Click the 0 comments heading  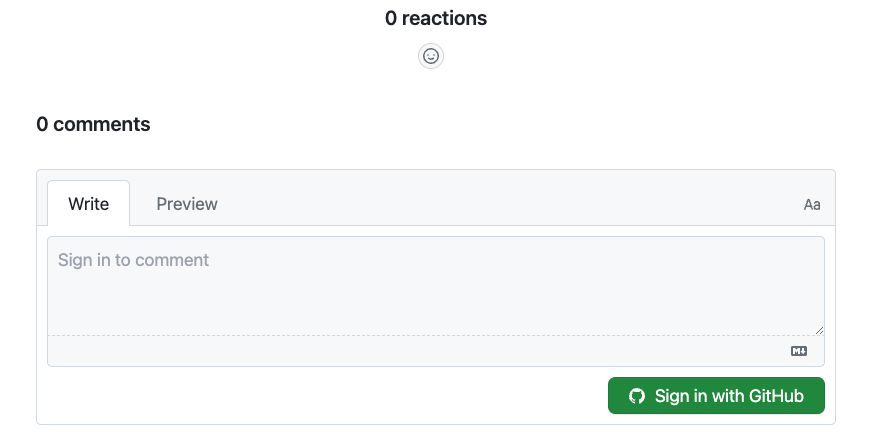tap(93, 124)
